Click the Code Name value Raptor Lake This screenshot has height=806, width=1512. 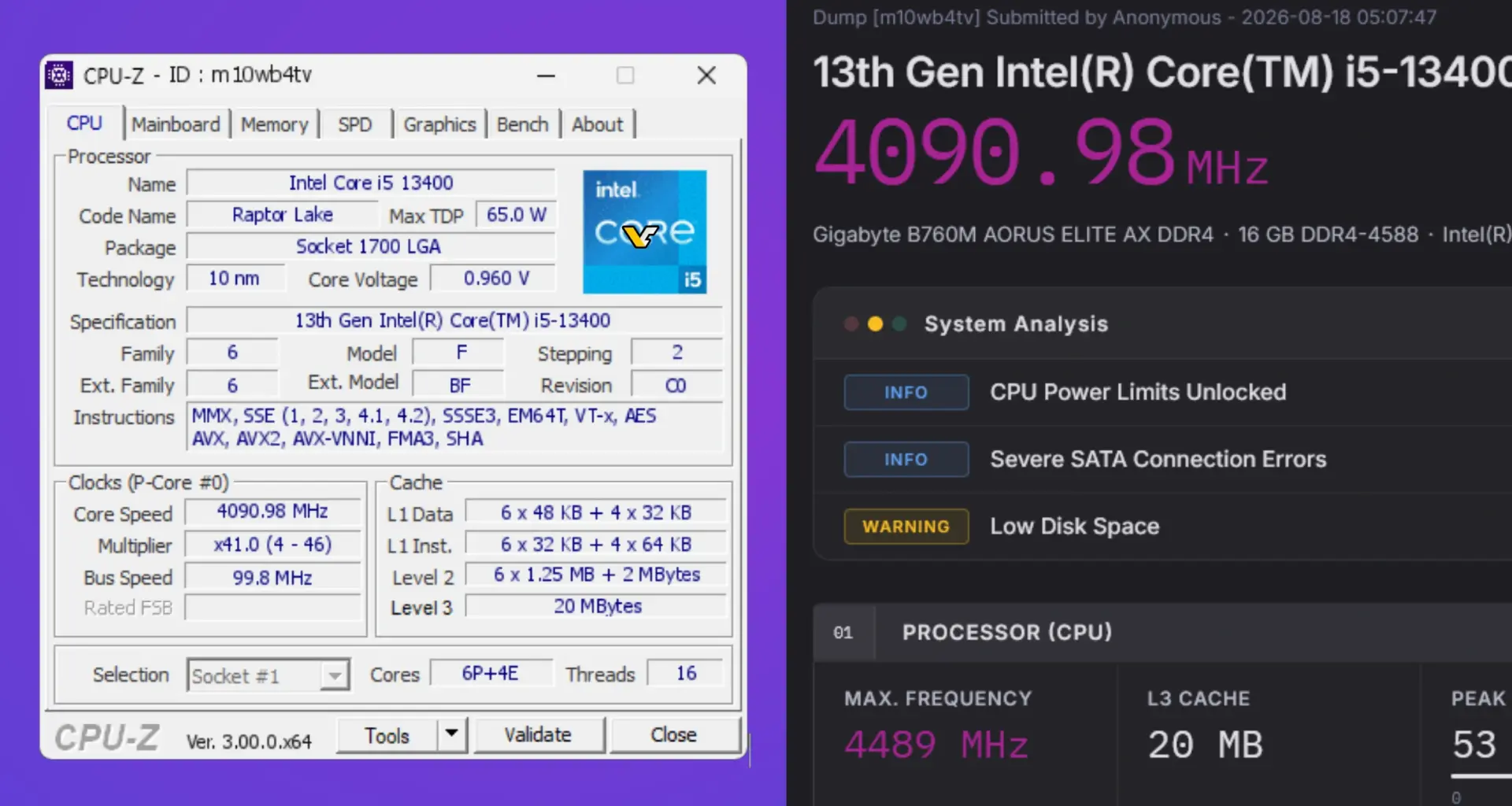283,215
